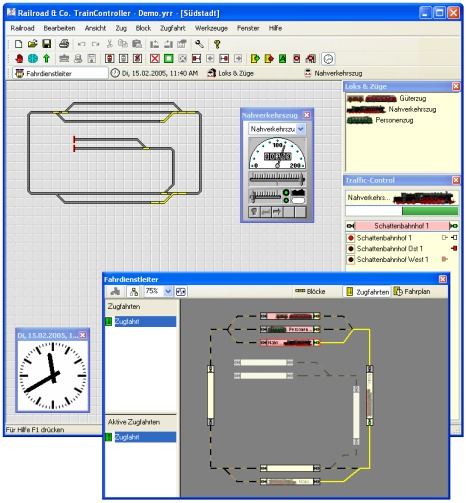Toggle the Schattenbahnhof West 1 indicator
This screenshot has height=503, width=466.
coord(351,259)
